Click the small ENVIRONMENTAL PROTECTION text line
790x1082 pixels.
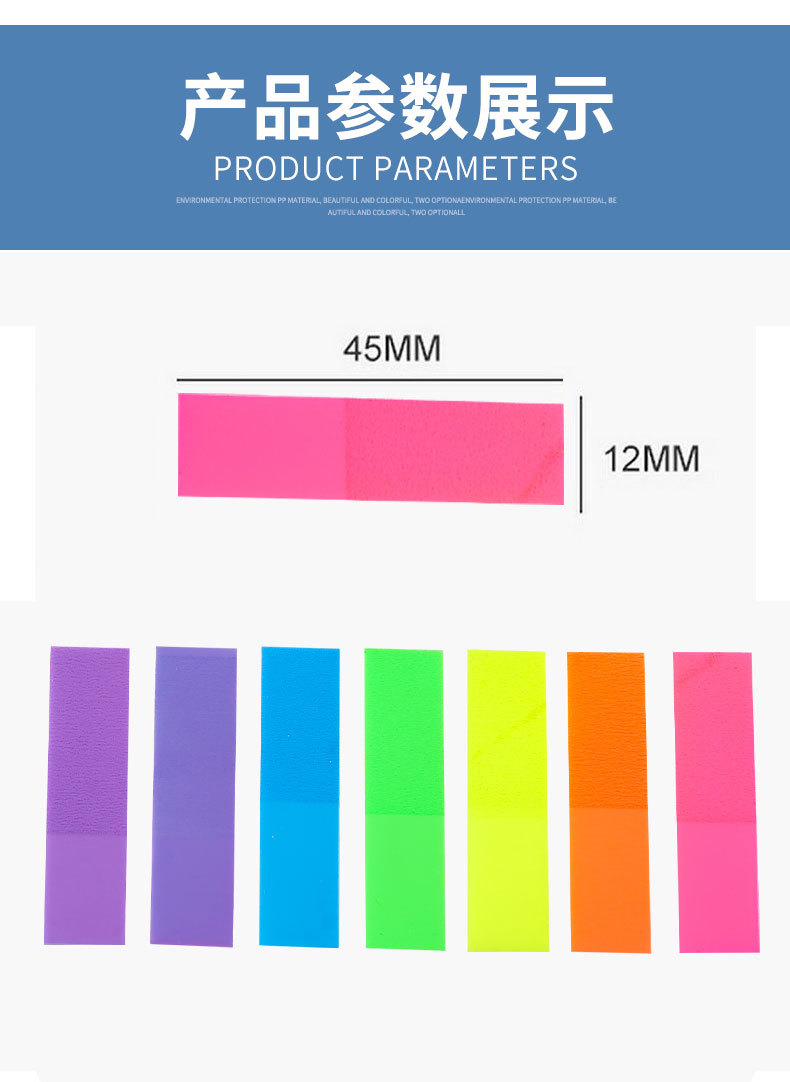click(x=396, y=200)
